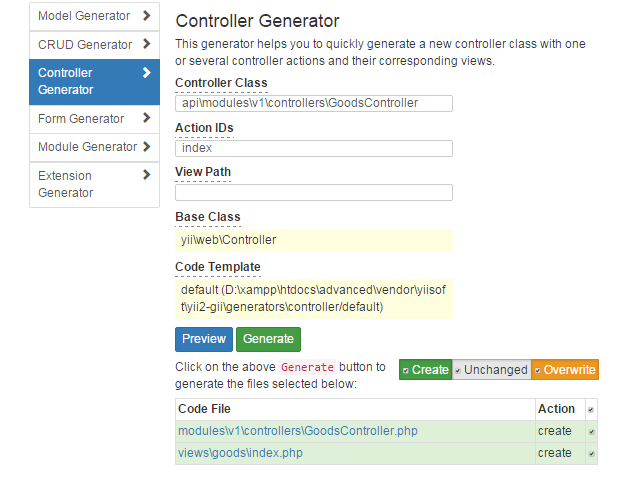Screen dimensions: 621x487
Task: Toggle the select-all checkbox in table header
Action: tap(591, 409)
